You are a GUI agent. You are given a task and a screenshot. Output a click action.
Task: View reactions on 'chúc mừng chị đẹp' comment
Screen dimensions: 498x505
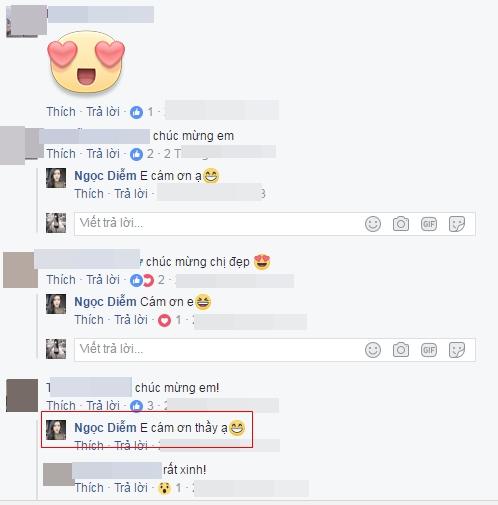click(x=147, y=280)
